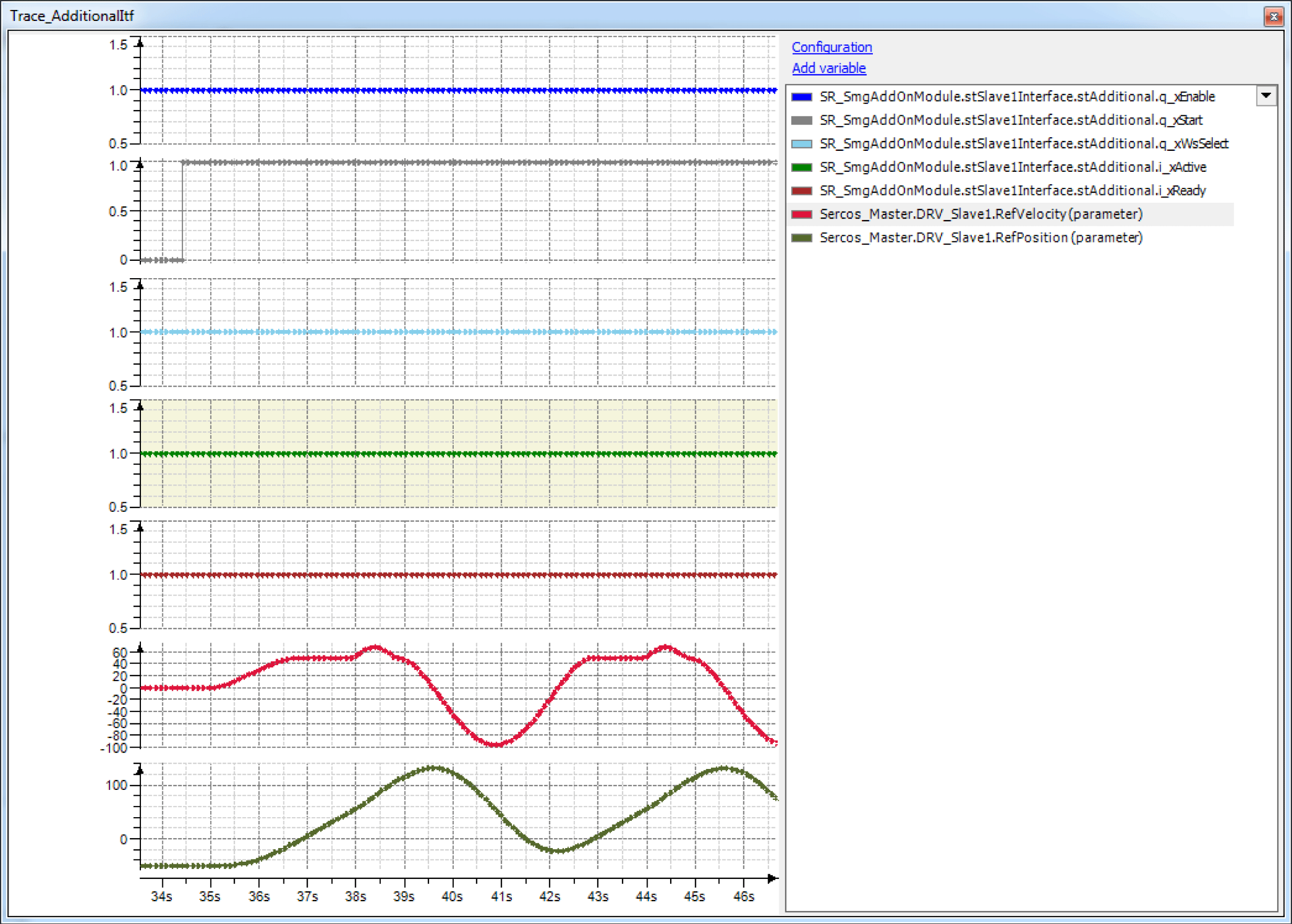Click the red RefVelocity color swatch
1292x924 pixels.
(802, 215)
